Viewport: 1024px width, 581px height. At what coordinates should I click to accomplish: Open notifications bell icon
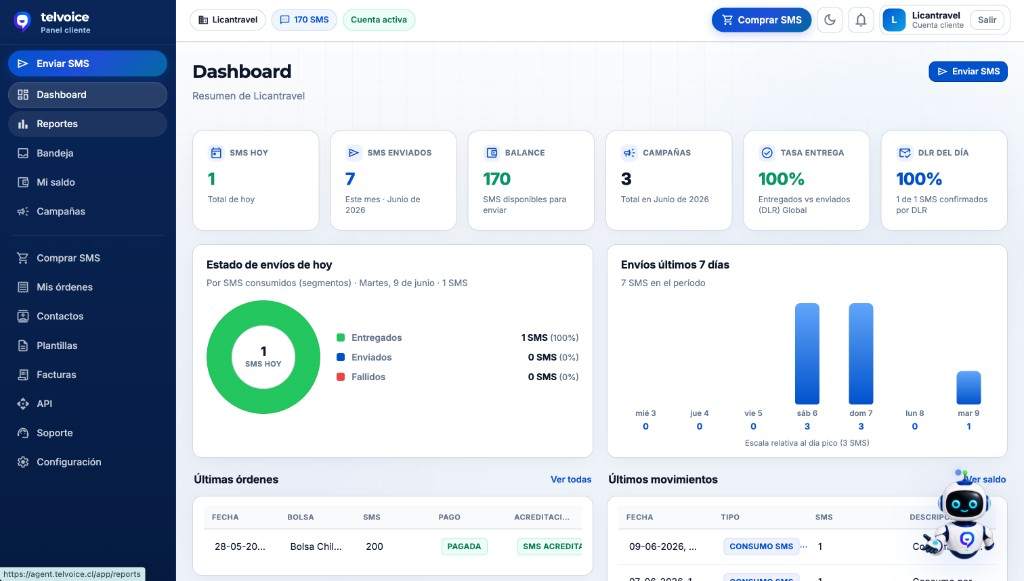click(x=861, y=20)
